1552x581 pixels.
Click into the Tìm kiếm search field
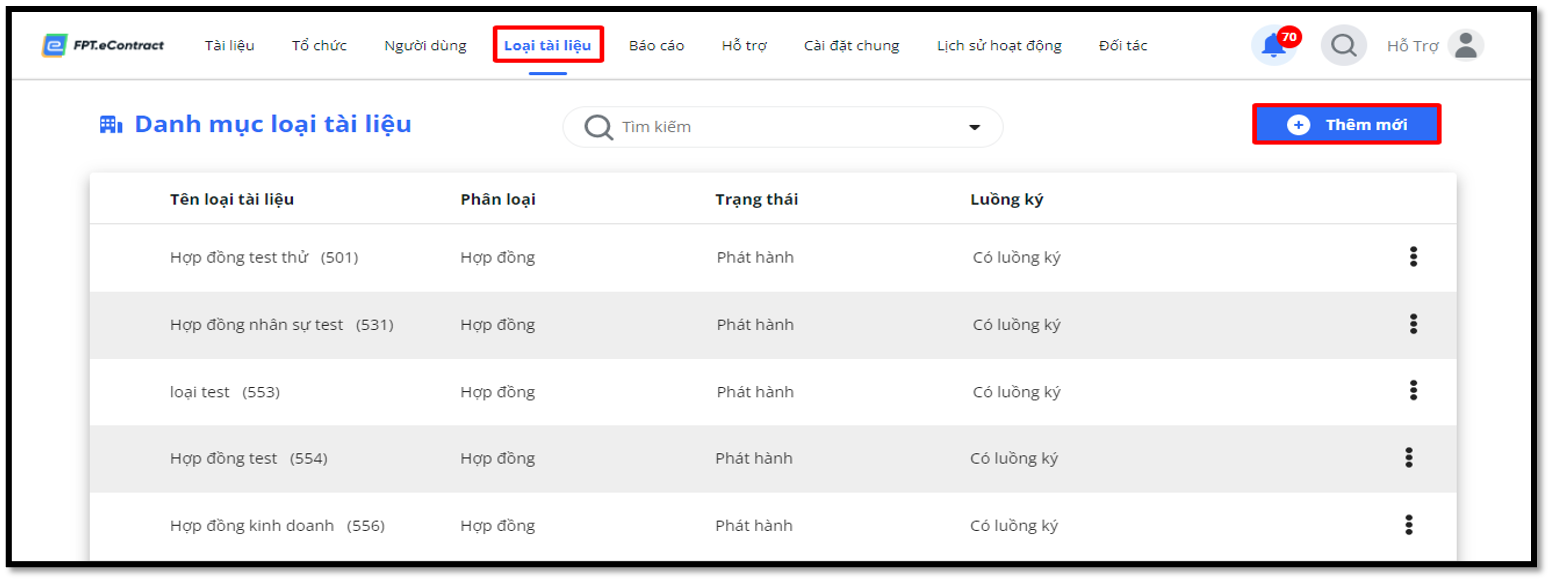[783, 127]
